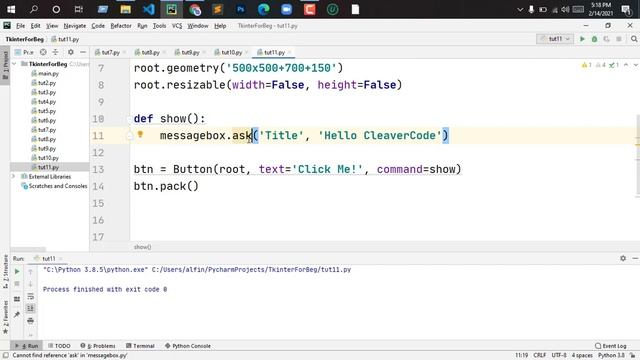This screenshot has height=360, width=640.
Task: Change CRLF line separator in status bar
Action: 539,356
